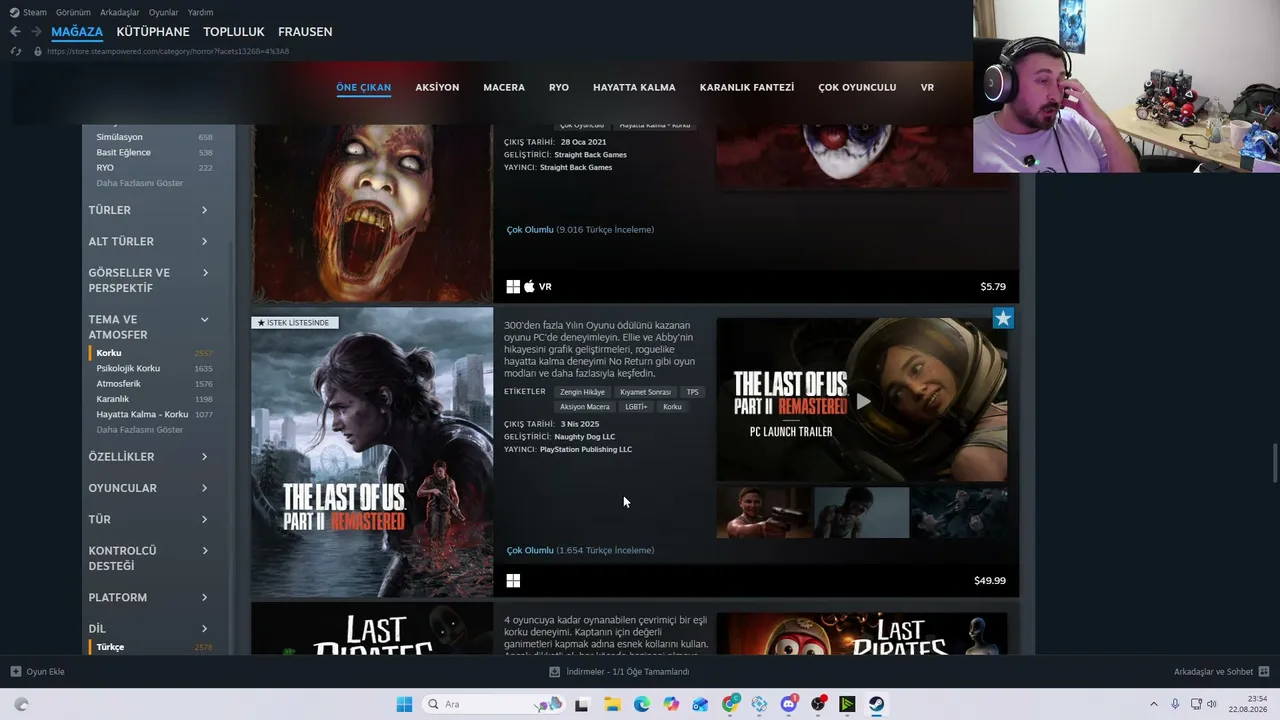Switch to the Steam taskbar icon
1280x720 pixels.
click(x=877, y=704)
